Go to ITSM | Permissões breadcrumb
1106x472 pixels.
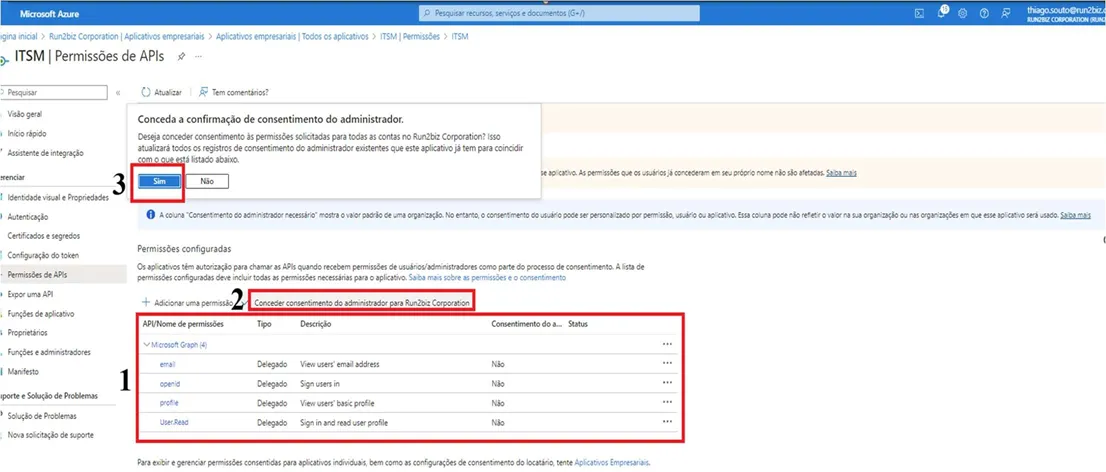click(x=410, y=36)
